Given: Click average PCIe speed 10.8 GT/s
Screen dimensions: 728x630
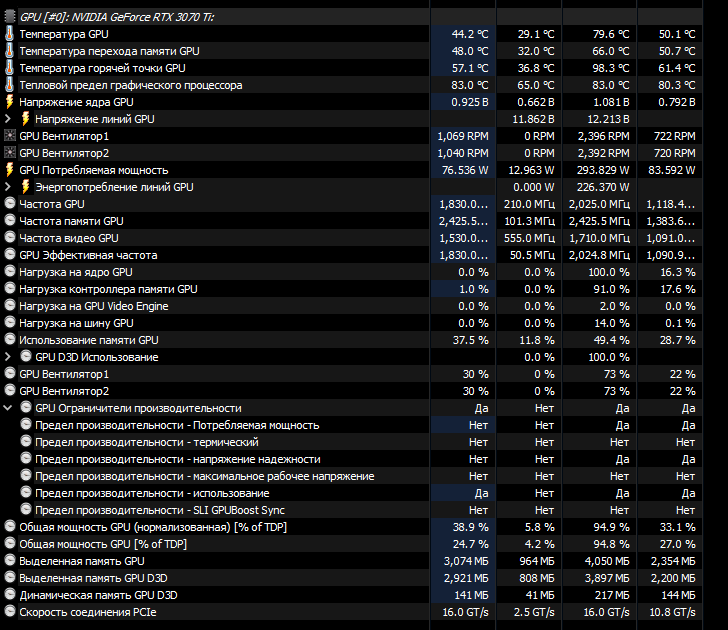Looking at the screenshot, I should point(672,612).
